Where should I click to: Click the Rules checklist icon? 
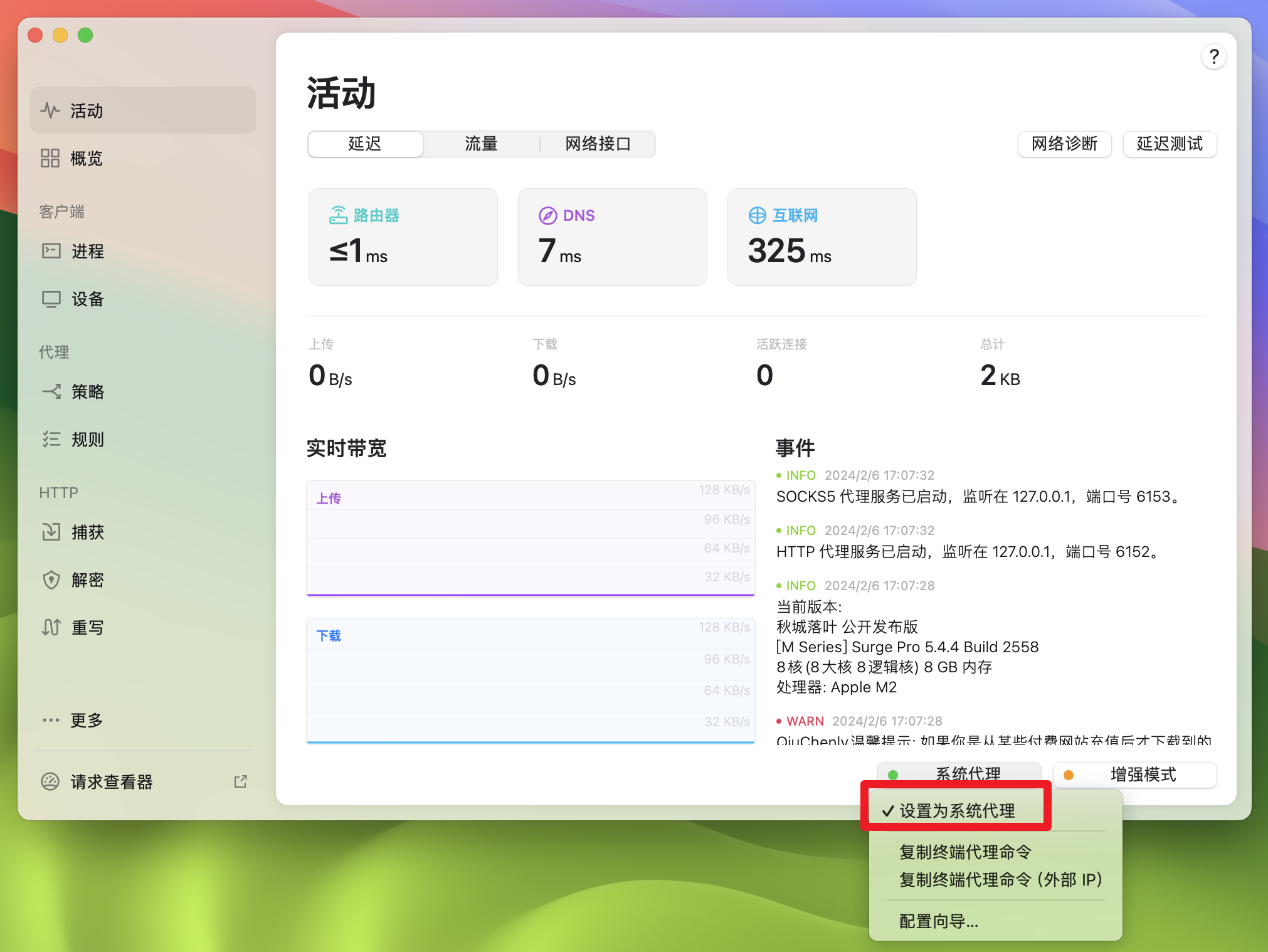[51, 439]
